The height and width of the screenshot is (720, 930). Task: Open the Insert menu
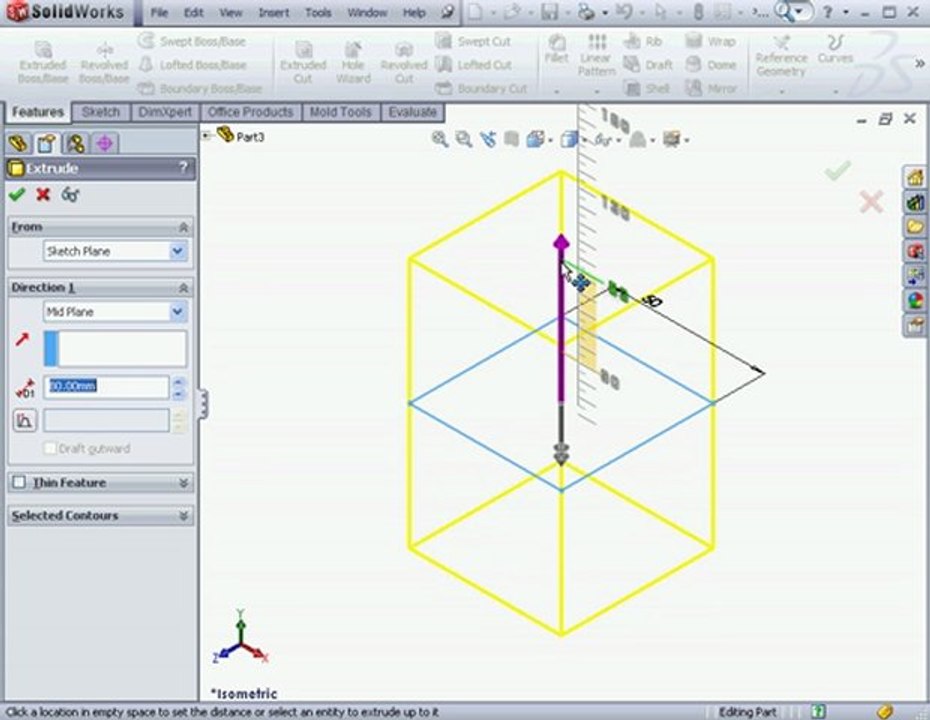[x=273, y=12]
